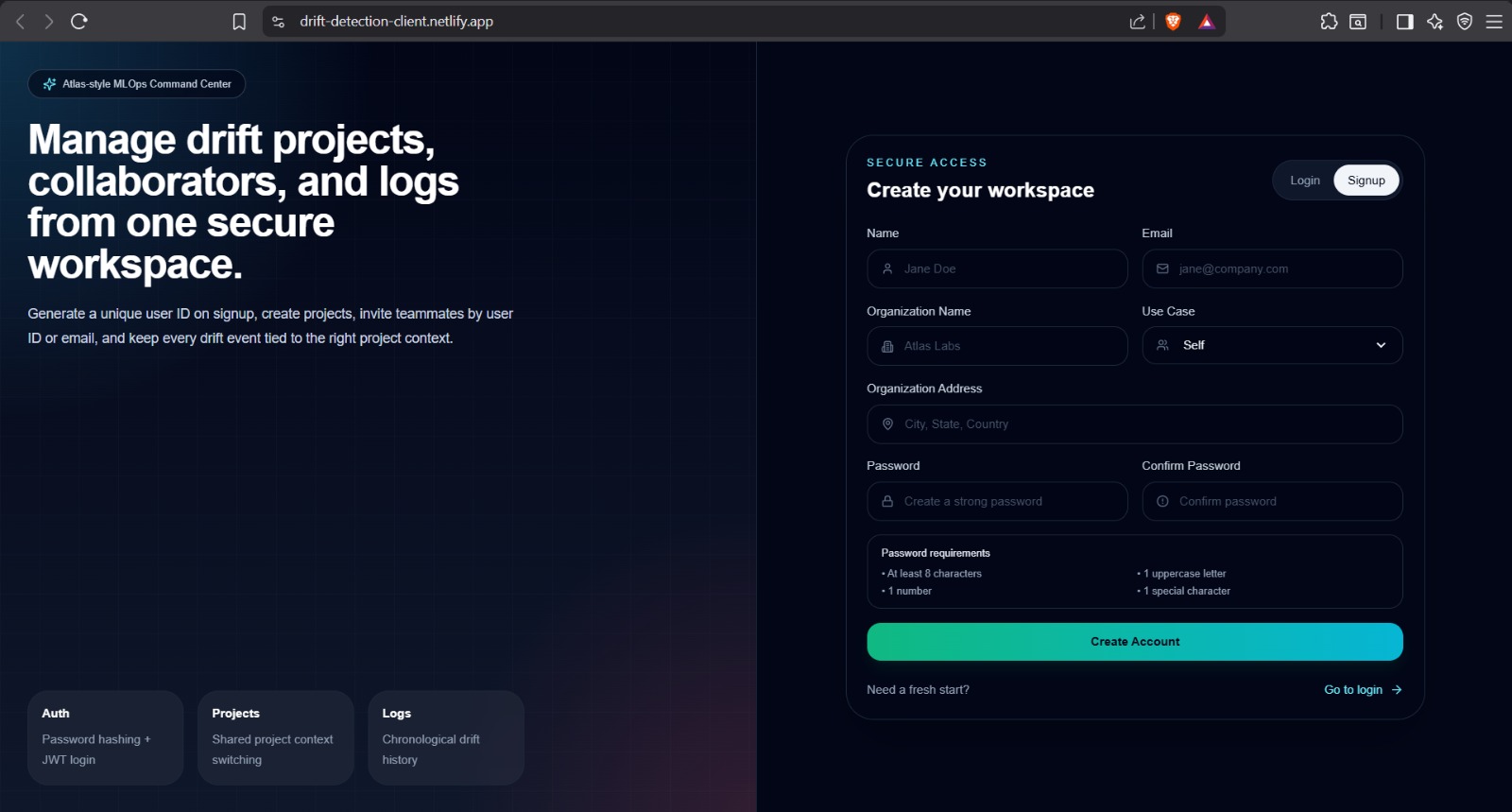Click into the Email field
1512x812 pixels.
click(1272, 268)
